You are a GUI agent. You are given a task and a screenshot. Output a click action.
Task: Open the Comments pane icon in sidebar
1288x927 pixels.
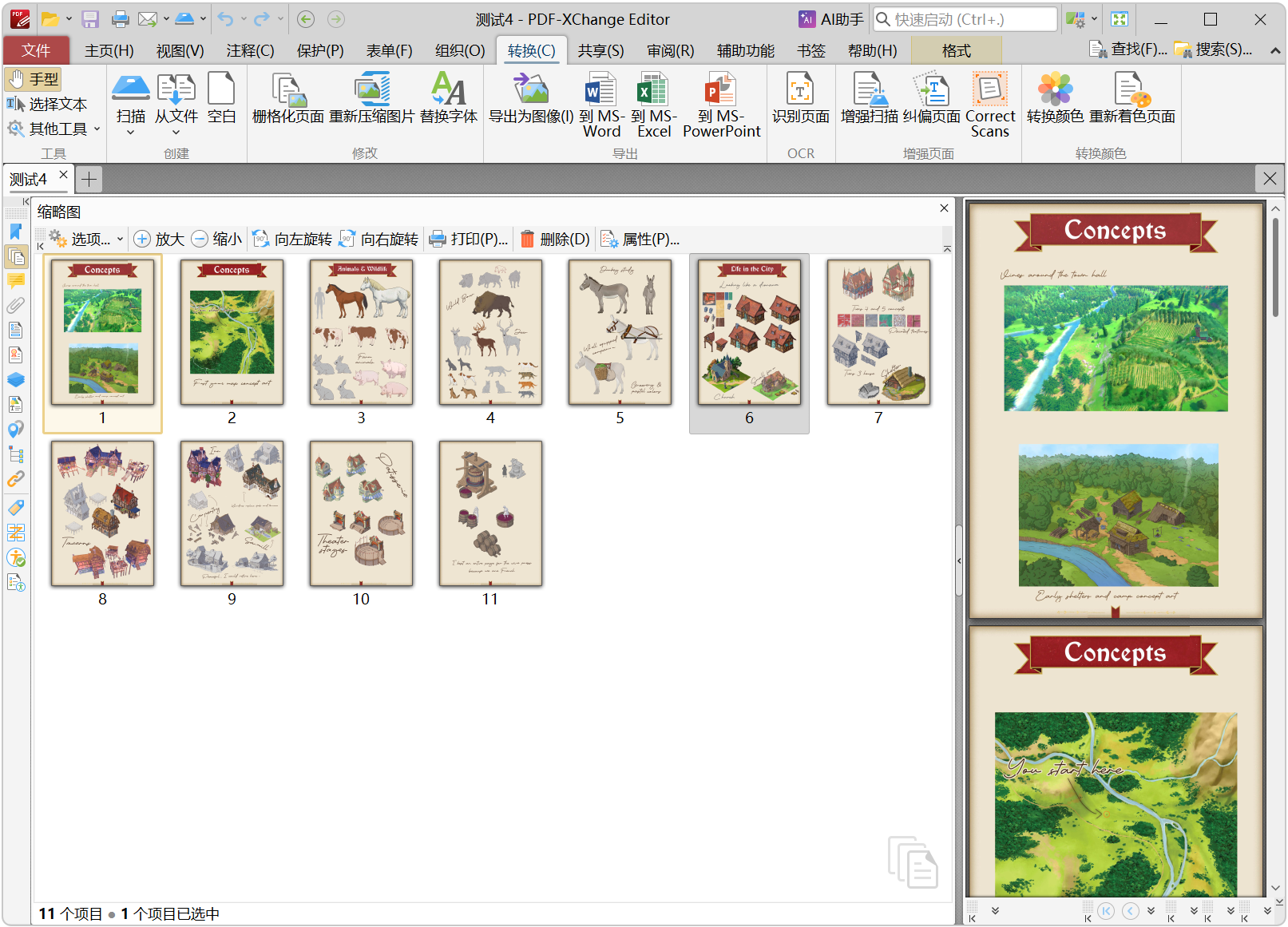[16, 281]
